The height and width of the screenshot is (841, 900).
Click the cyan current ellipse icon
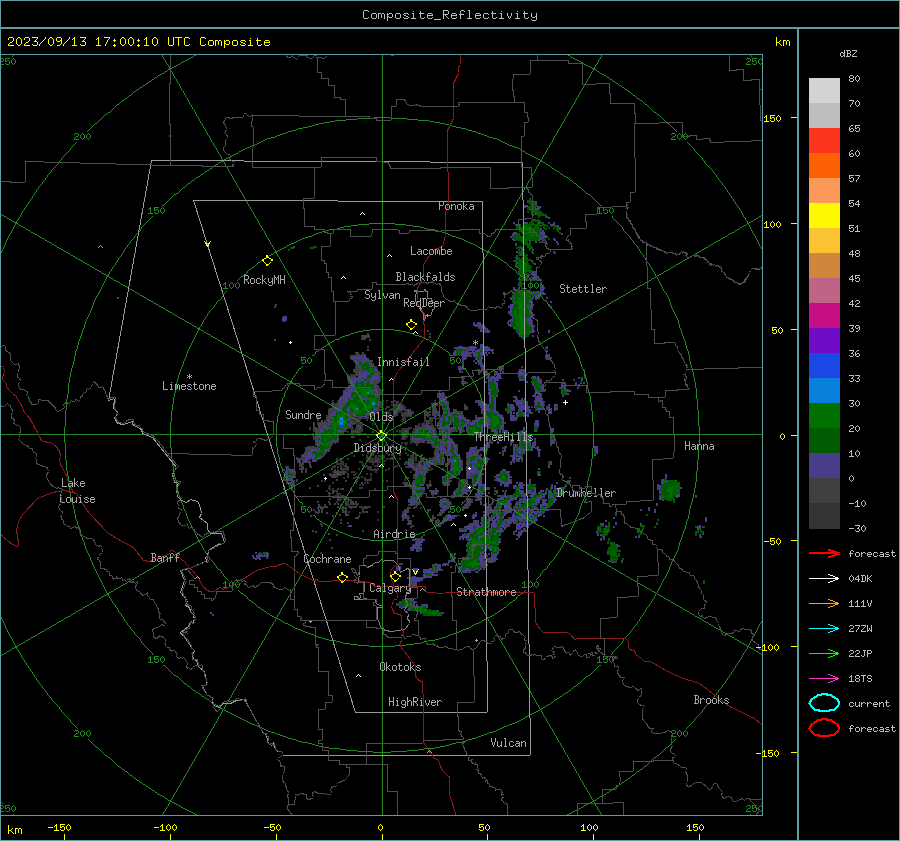pyautogui.click(x=824, y=703)
